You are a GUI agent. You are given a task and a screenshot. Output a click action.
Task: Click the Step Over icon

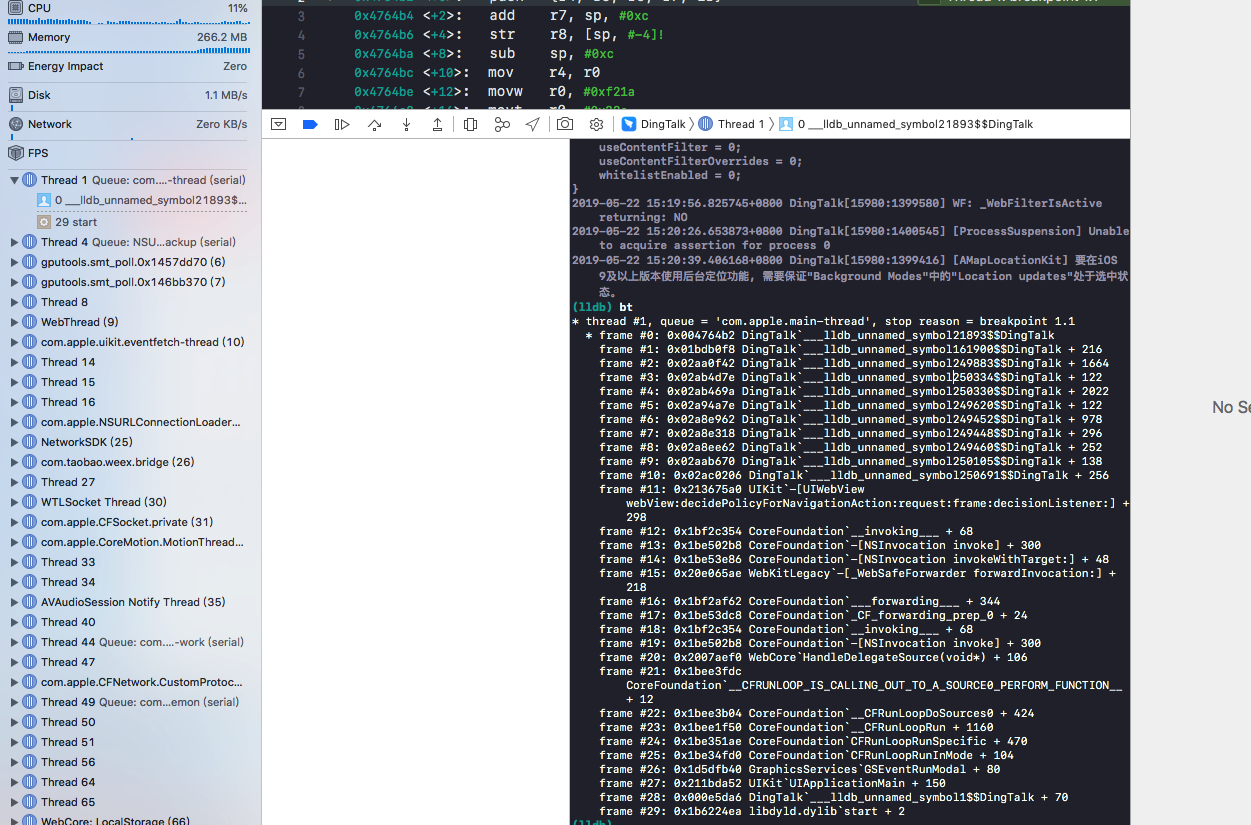(374, 124)
